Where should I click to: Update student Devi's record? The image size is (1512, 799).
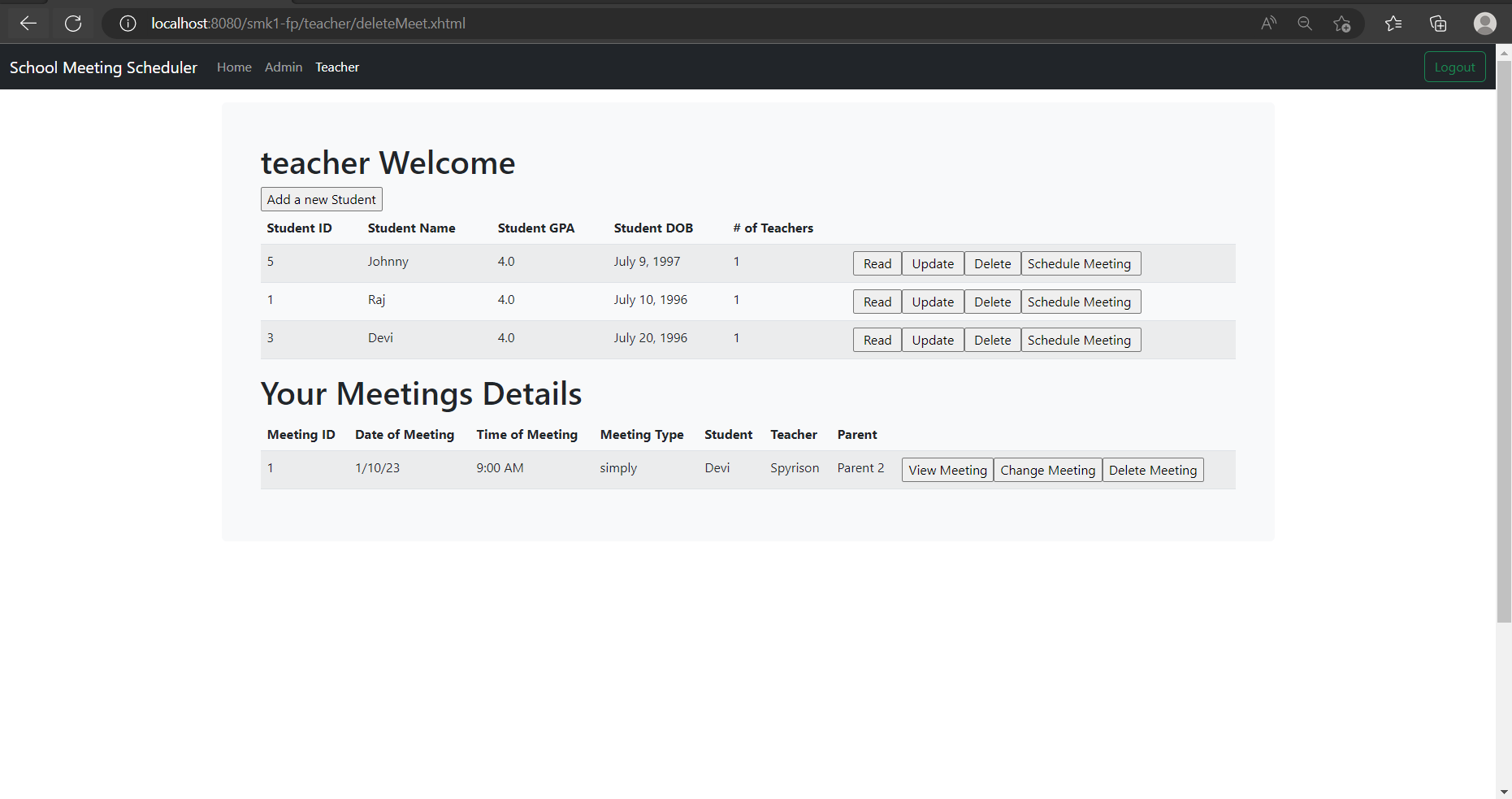pos(932,340)
